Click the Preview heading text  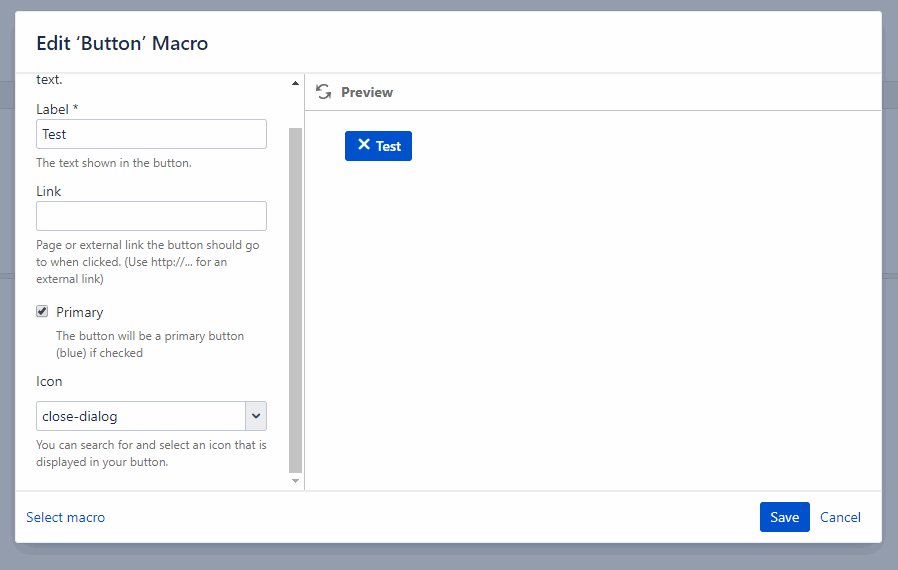coord(367,92)
